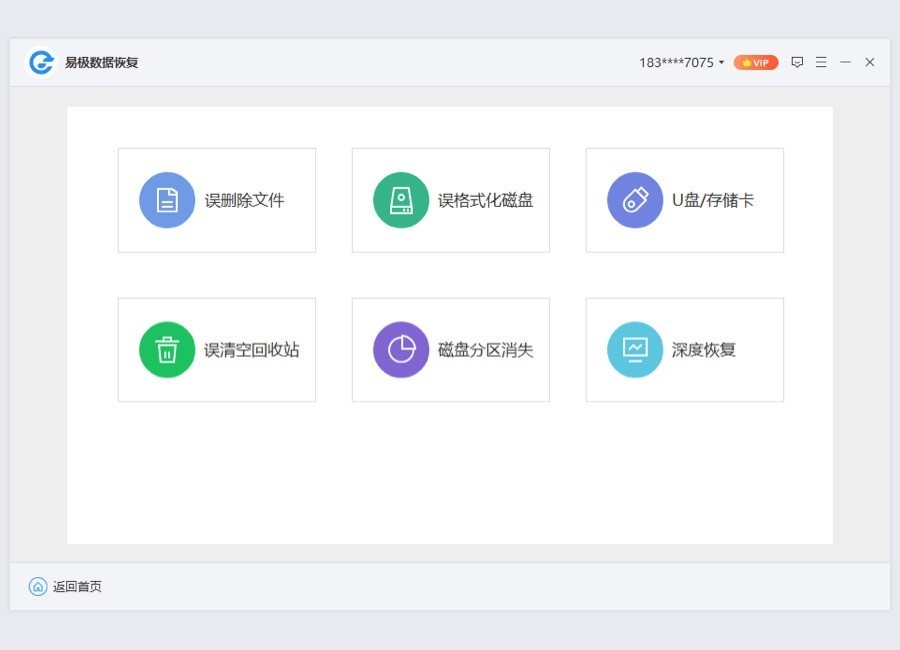The image size is (900, 650).
Task: Click the green trash bin icon
Action: [x=167, y=350]
